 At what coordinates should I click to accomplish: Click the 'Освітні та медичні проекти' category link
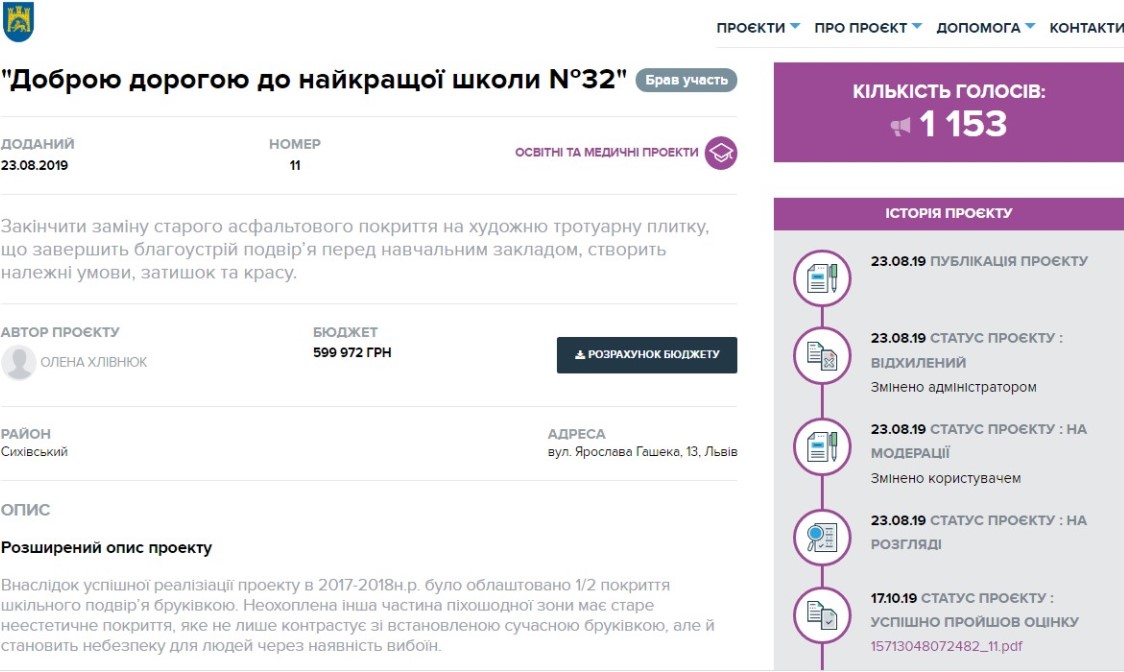(x=606, y=153)
